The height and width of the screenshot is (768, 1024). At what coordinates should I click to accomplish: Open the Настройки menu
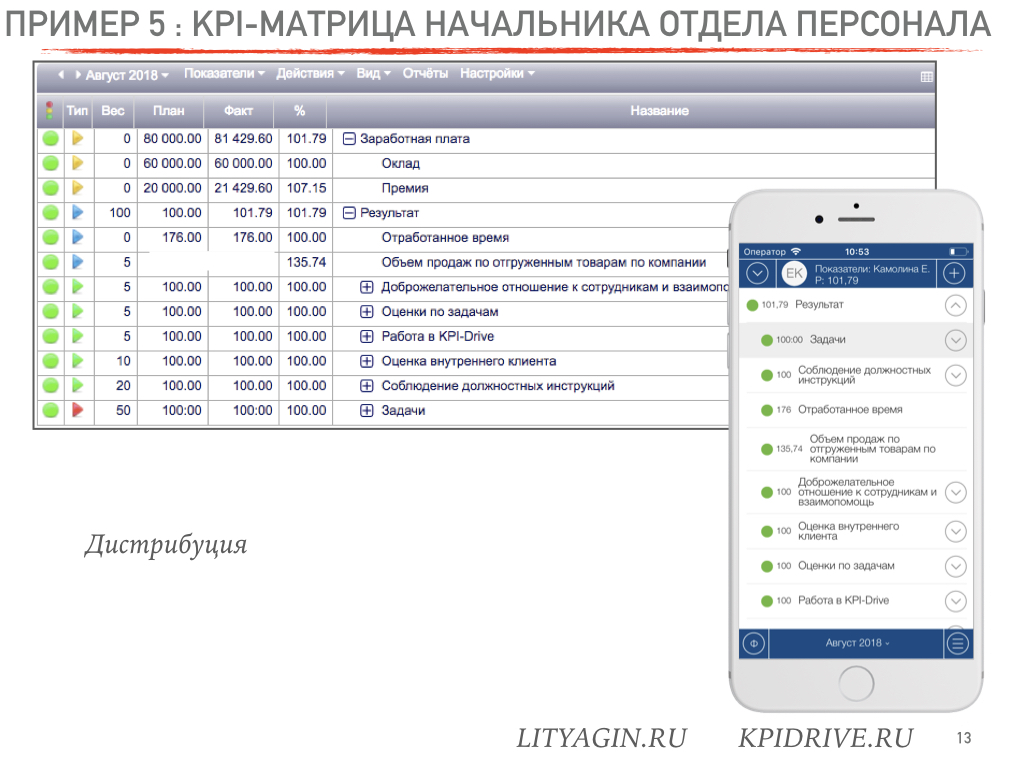pyautogui.click(x=497, y=74)
